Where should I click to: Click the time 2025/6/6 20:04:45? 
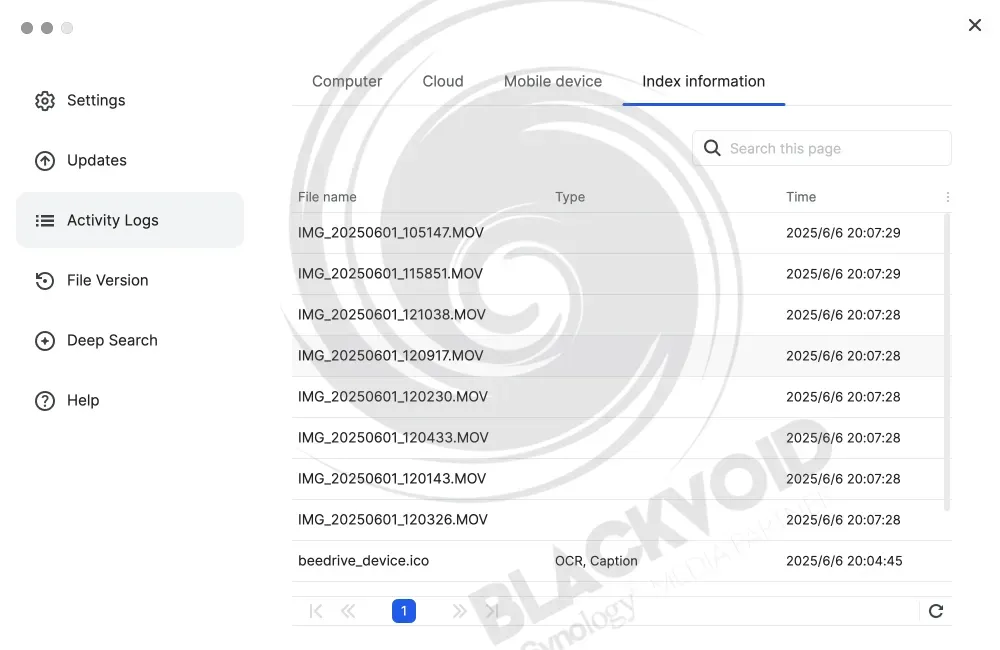click(x=844, y=561)
